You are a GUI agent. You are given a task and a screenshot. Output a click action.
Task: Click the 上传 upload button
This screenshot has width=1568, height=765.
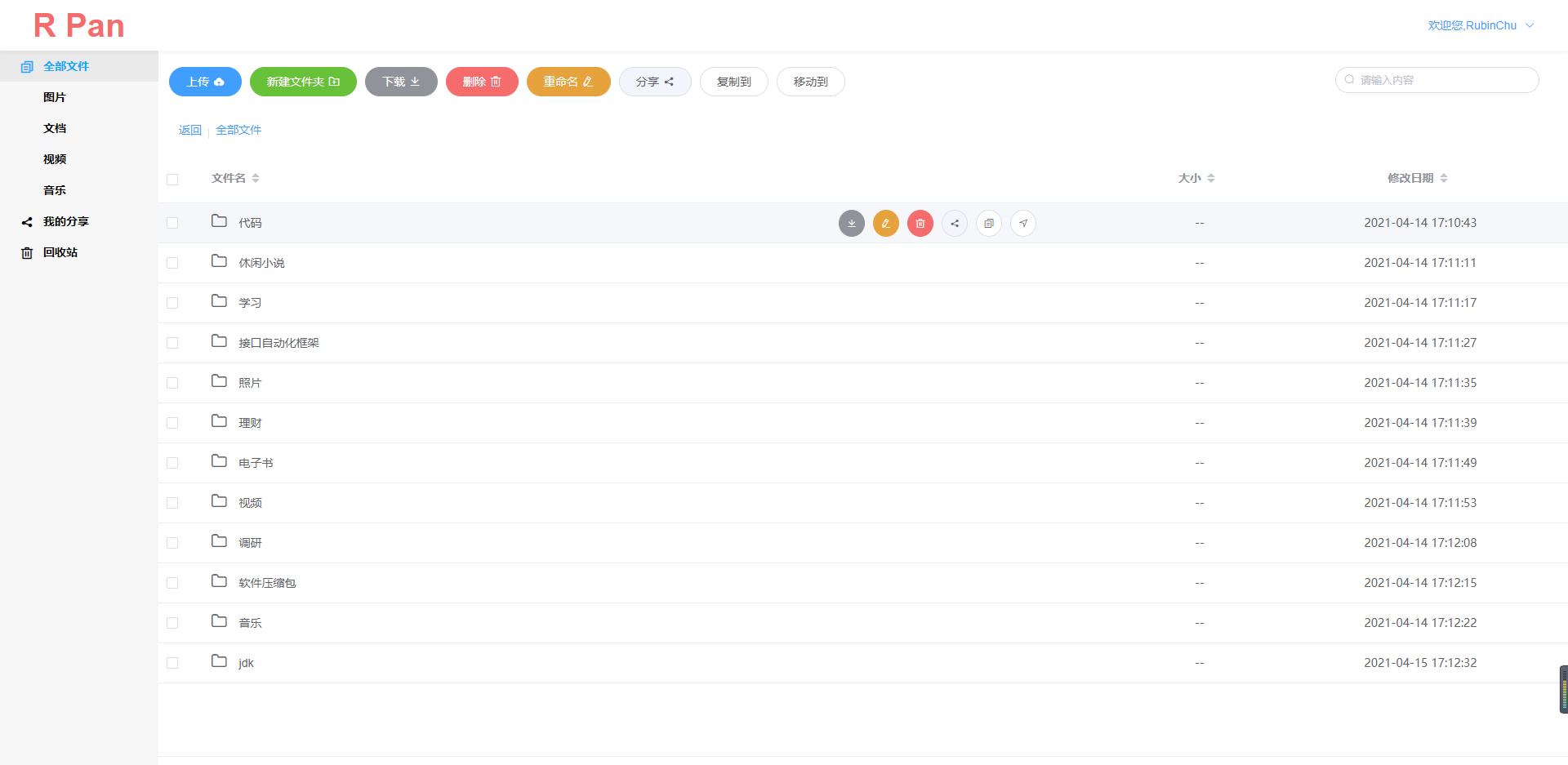(204, 82)
